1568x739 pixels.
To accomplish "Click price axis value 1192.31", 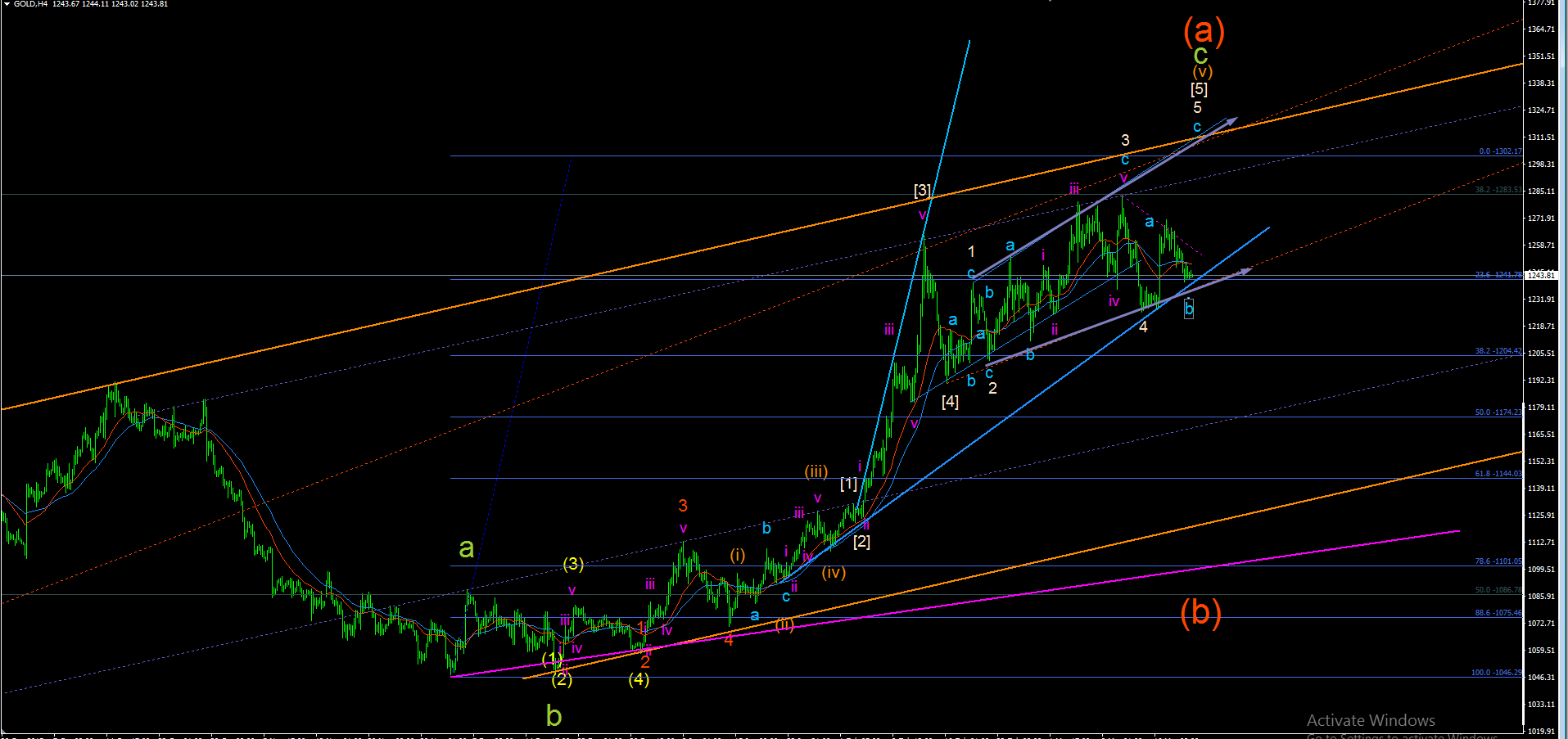I will click(1541, 381).
